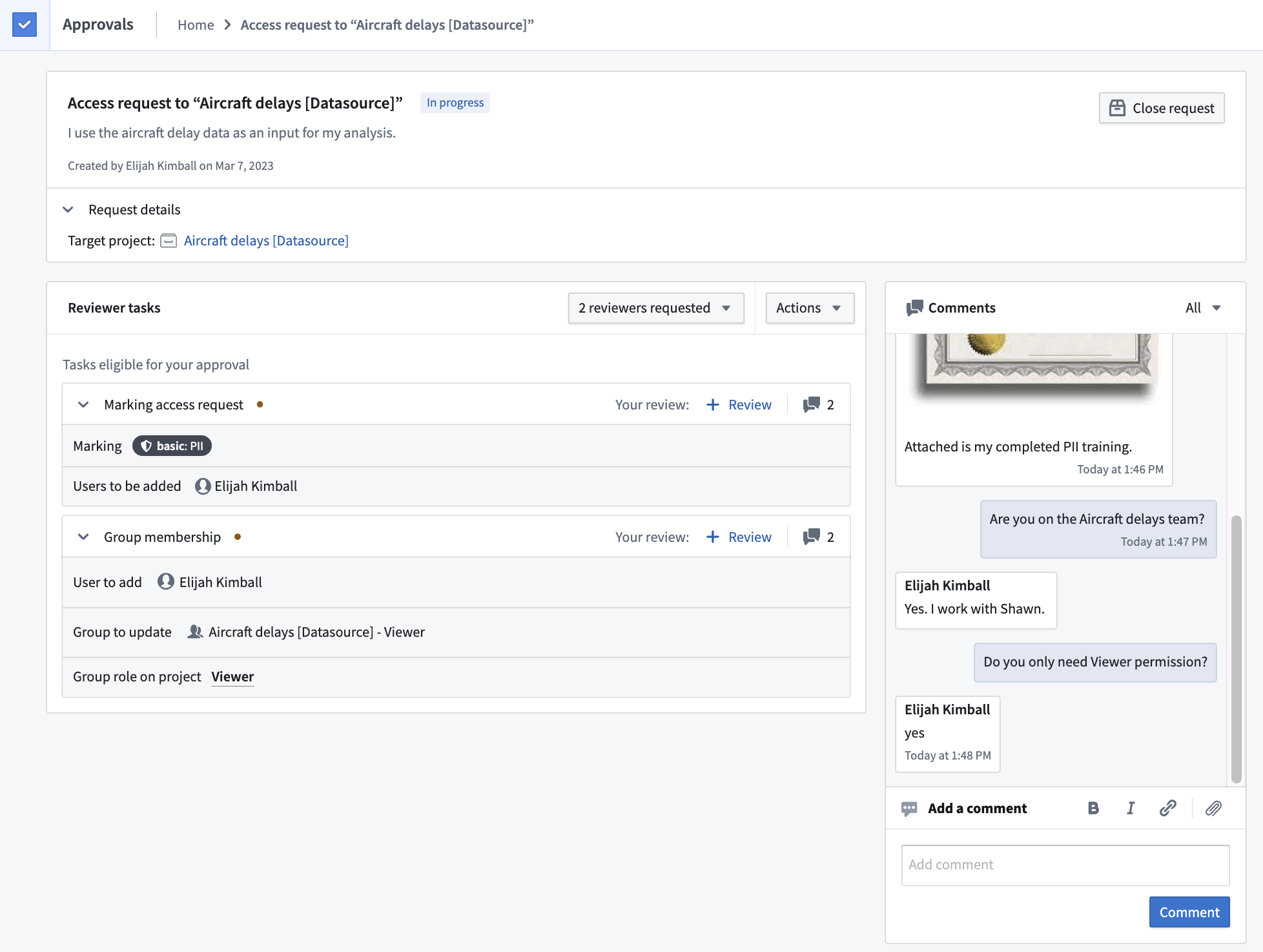Click the comment 'Are you on the Aircraft delays team?'

pyautogui.click(x=1098, y=529)
